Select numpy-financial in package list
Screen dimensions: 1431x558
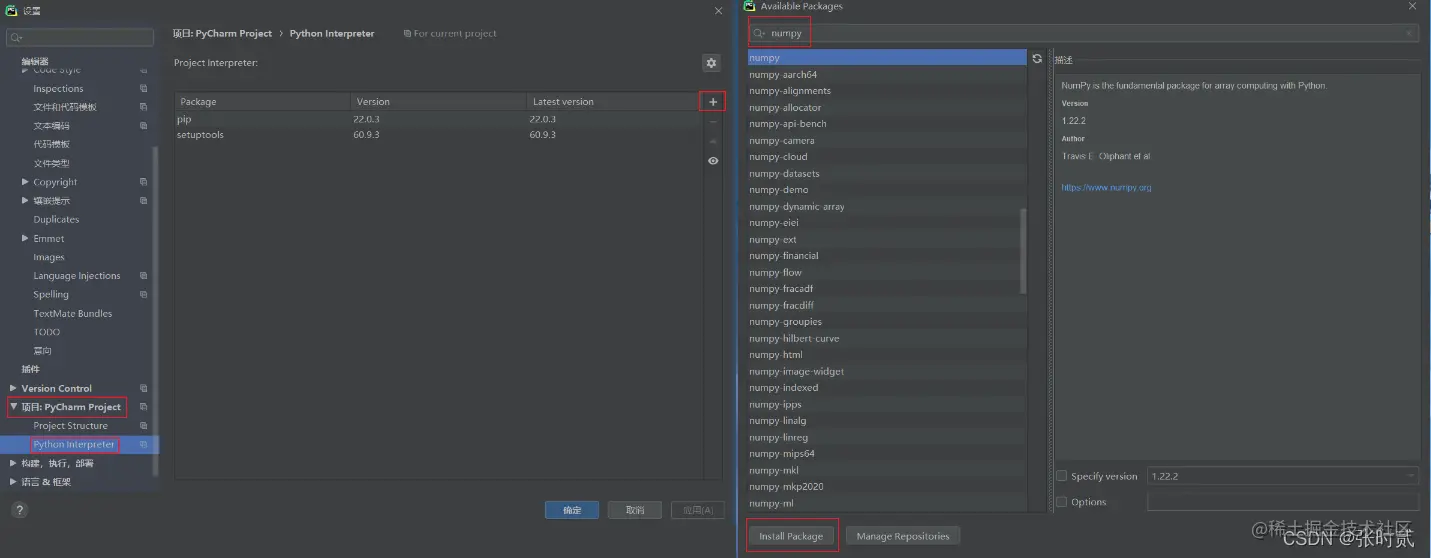887,256
